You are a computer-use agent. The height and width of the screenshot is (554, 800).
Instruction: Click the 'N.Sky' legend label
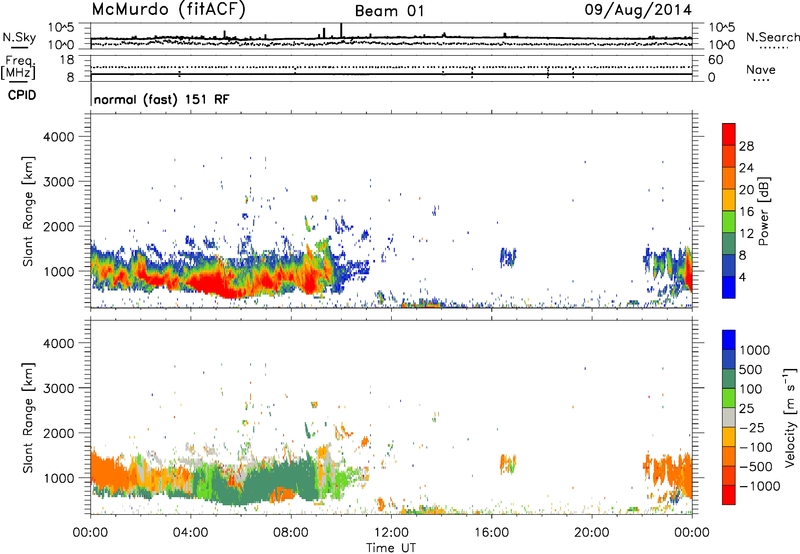(19, 37)
